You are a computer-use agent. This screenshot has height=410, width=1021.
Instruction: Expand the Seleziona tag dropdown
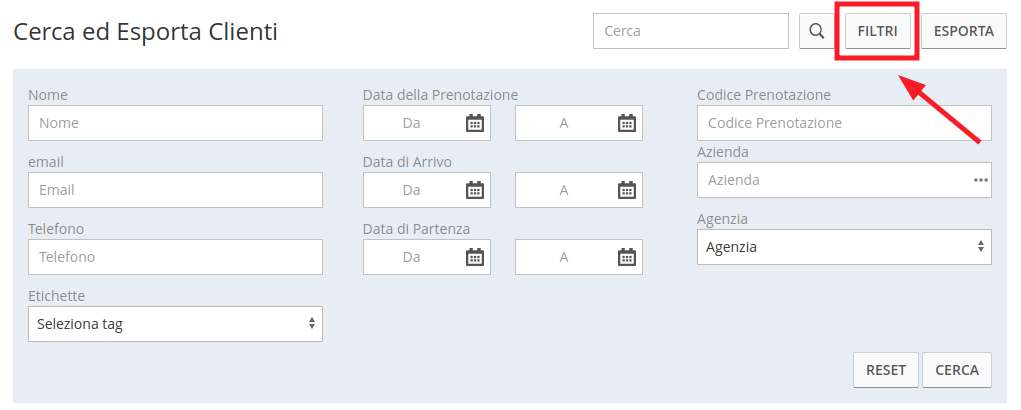(175, 324)
